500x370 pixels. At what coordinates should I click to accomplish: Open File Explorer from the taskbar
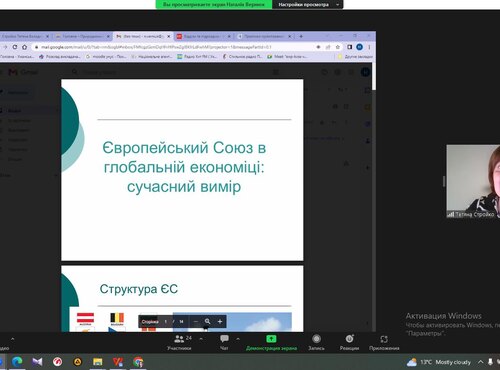[x=98, y=361]
